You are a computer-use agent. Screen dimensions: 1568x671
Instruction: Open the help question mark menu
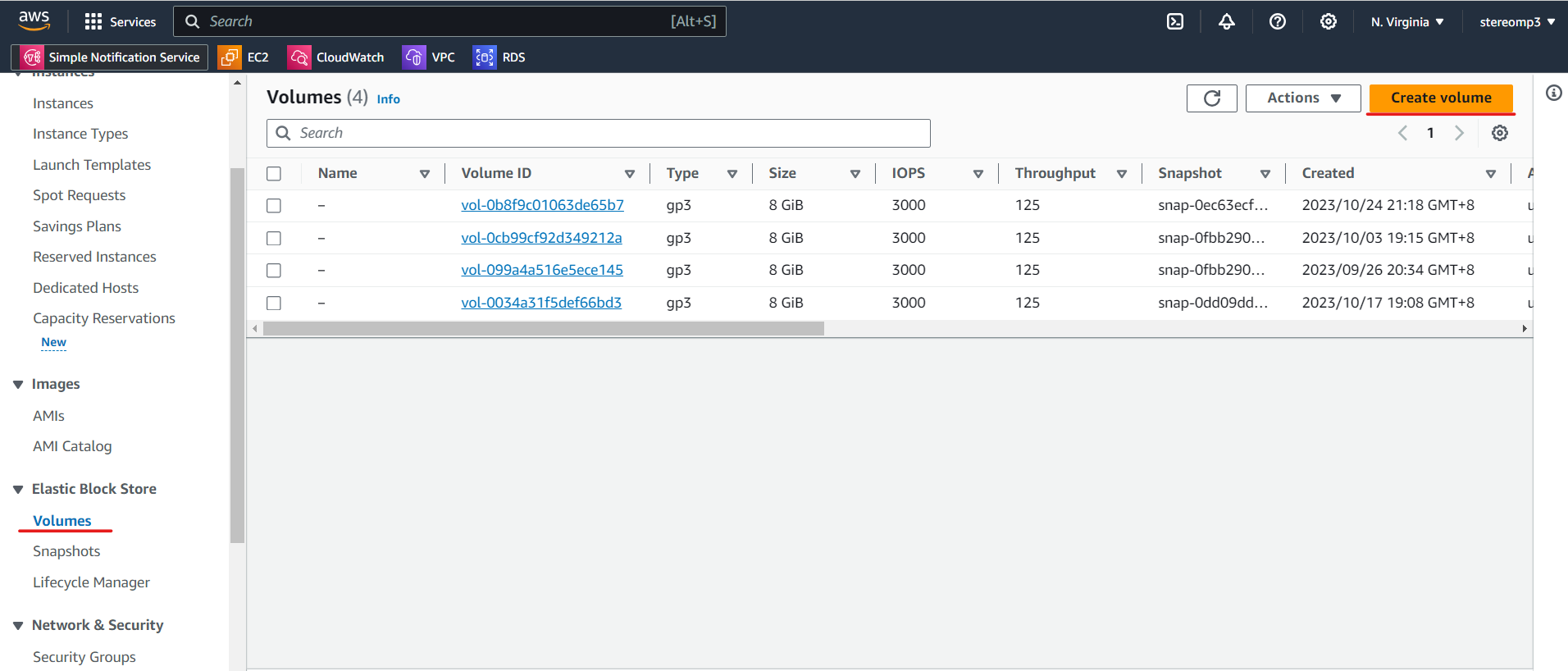tap(1278, 21)
